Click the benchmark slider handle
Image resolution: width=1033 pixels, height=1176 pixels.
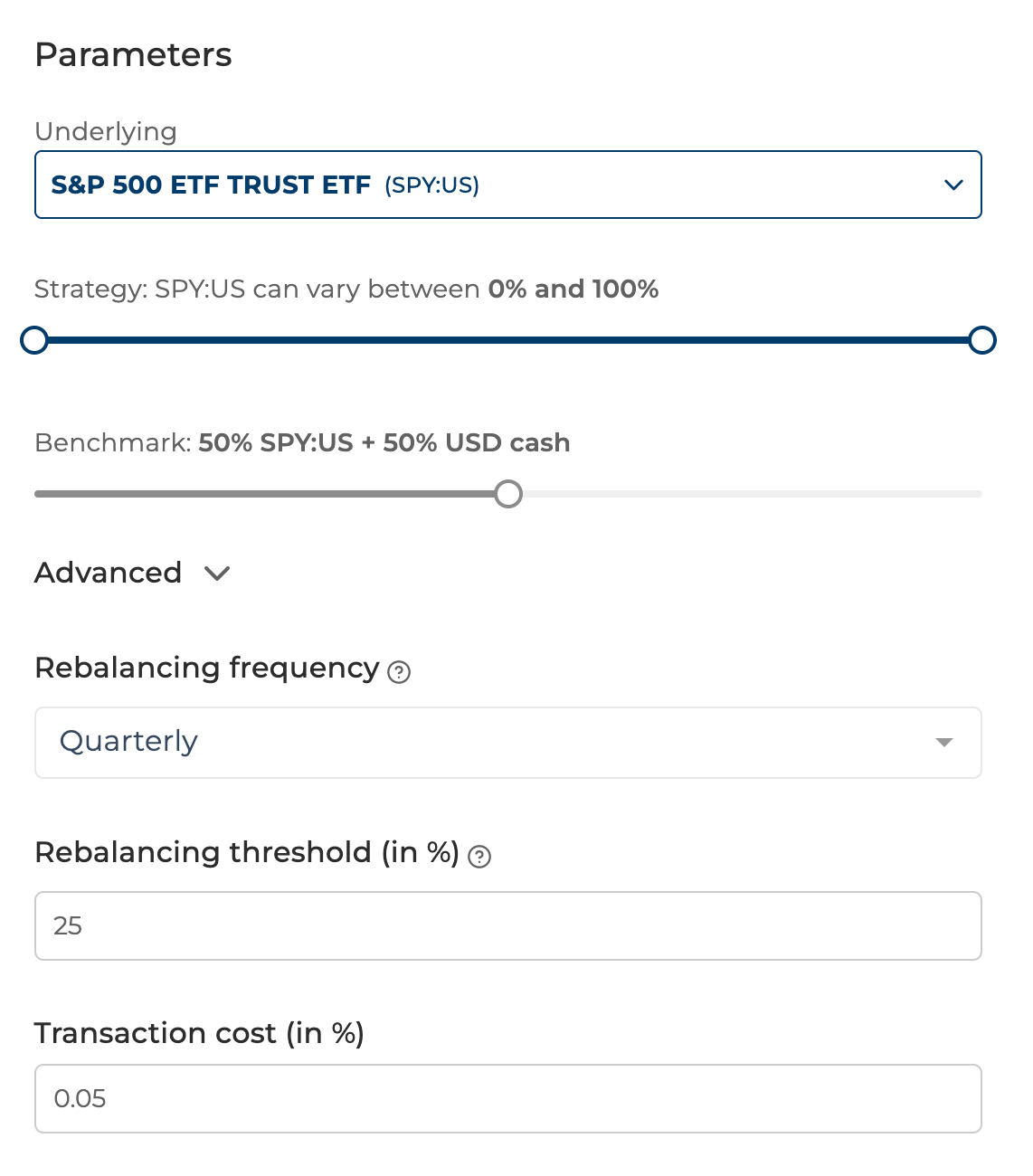pyautogui.click(x=508, y=494)
